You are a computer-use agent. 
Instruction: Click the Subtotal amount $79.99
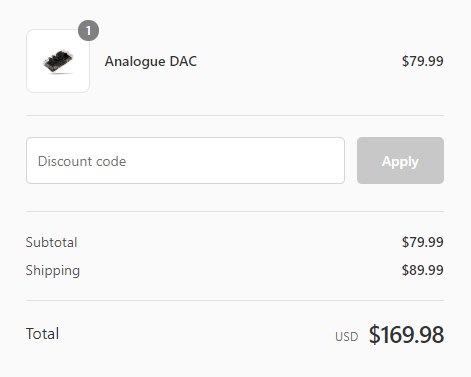pyautogui.click(x=422, y=242)
